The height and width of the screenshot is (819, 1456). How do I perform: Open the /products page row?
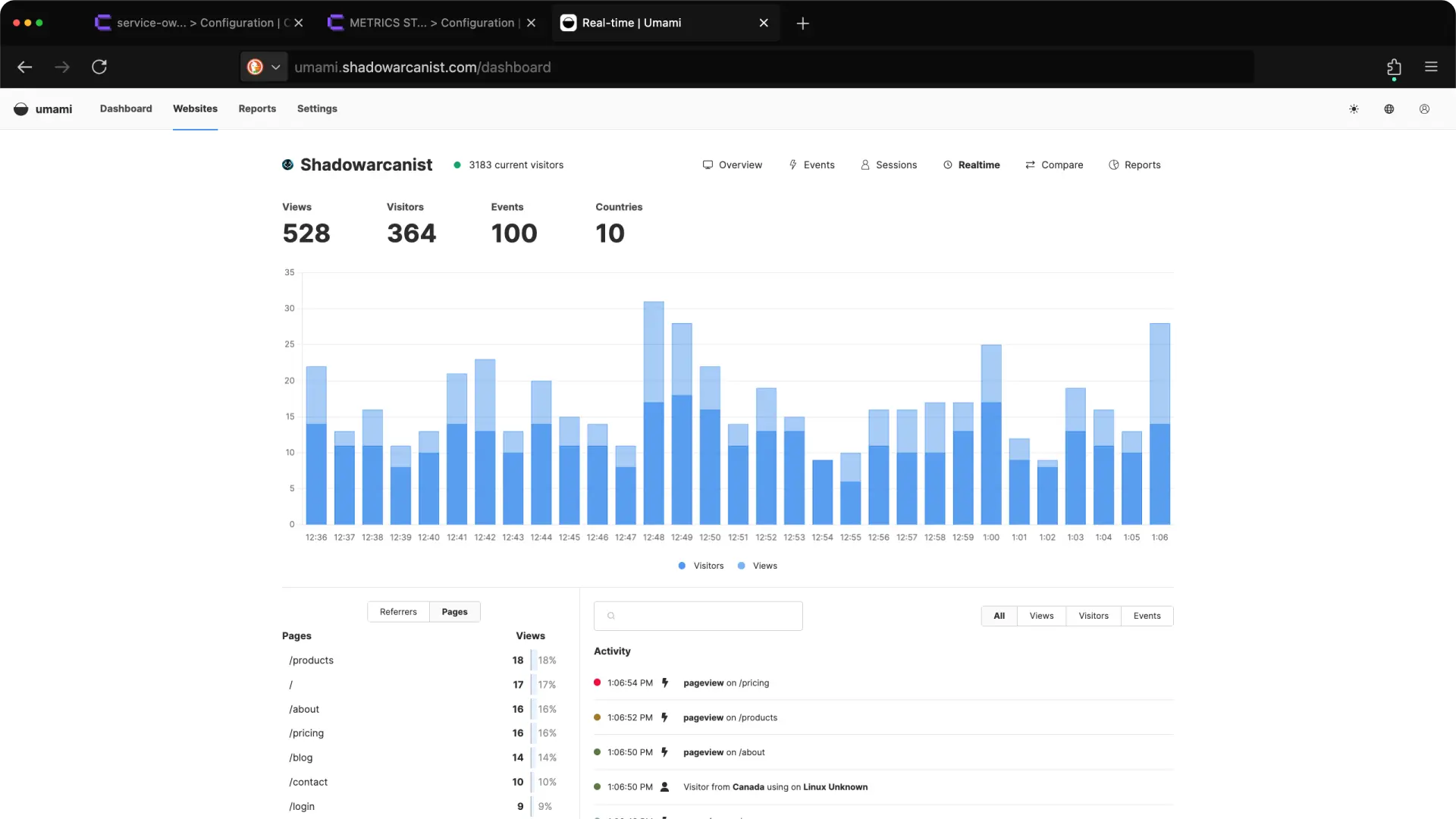coord(312,661)
